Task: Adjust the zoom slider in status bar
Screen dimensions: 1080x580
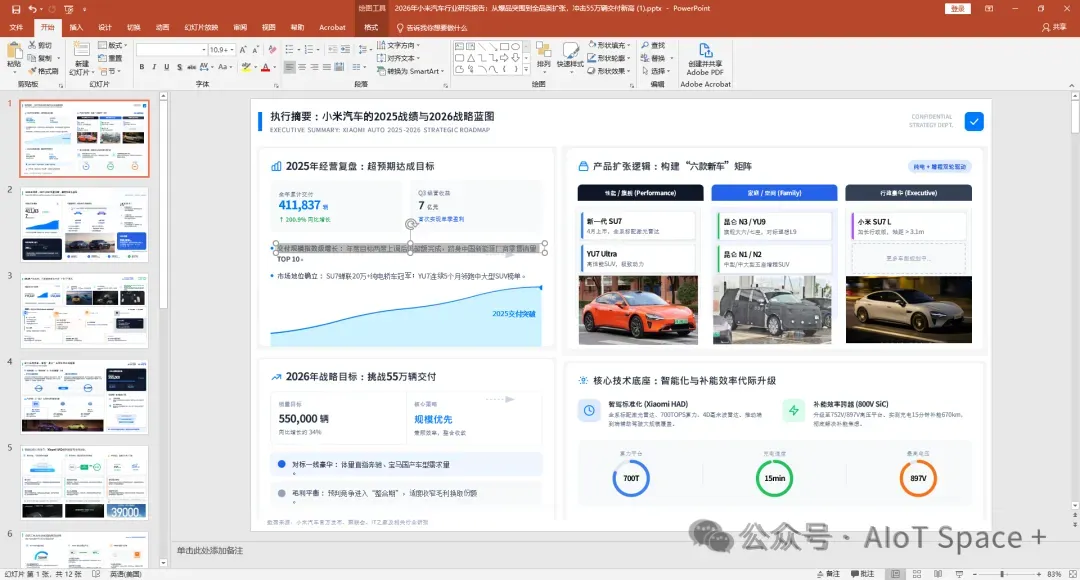Action: coord(1002,574)
